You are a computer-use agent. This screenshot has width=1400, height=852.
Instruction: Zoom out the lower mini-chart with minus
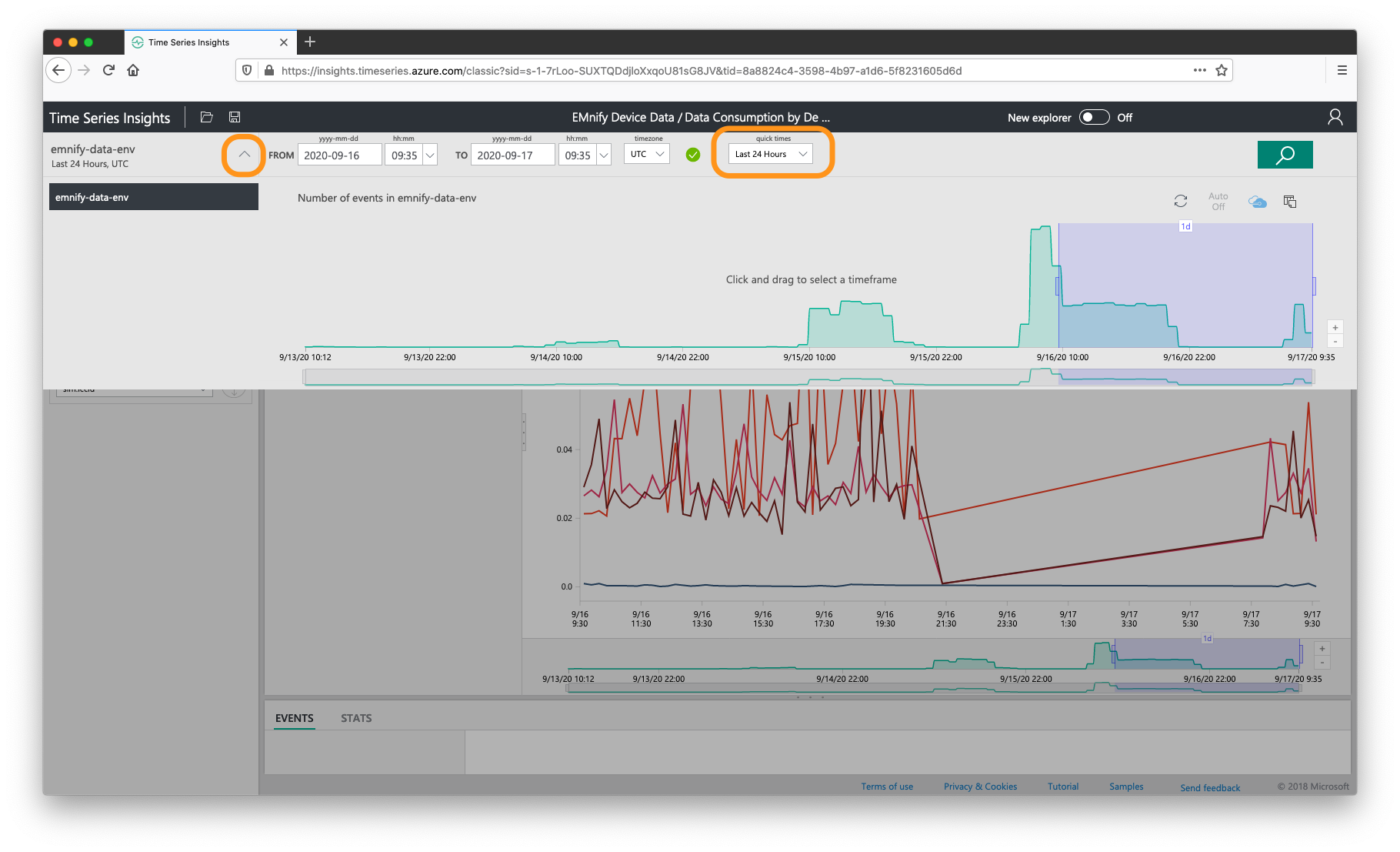(x=1322, y=663)
